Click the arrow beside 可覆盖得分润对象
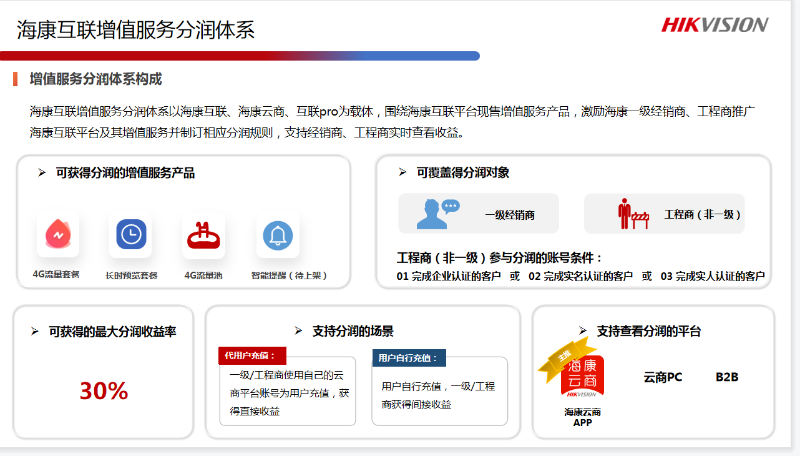Image resolution: width=800 pixels, height=456 pixels. point(402,173)
